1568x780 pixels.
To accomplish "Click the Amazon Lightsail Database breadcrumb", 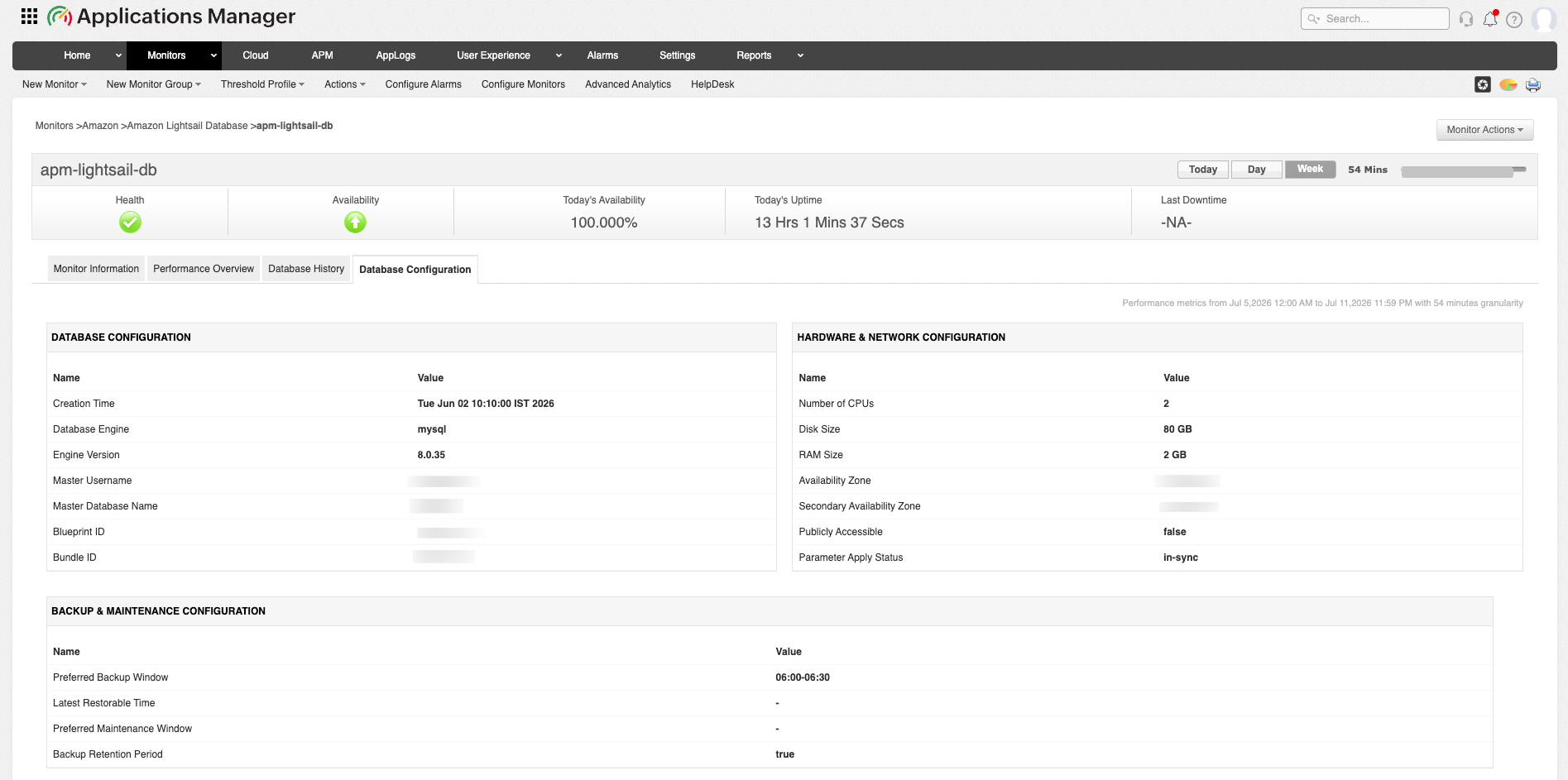I will click(x=187, y=126).
